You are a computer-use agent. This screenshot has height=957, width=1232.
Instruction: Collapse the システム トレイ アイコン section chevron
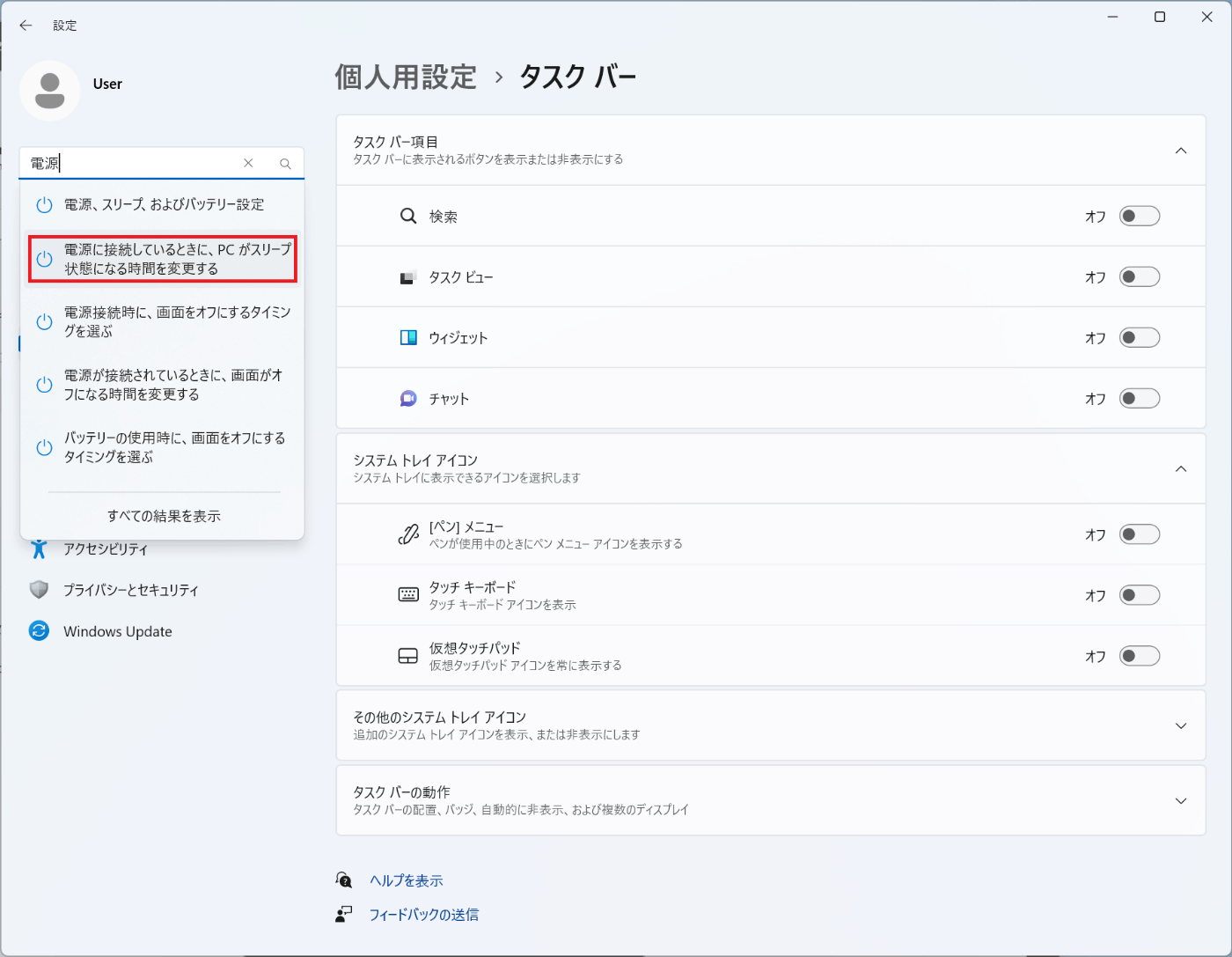pos(1181,468)
